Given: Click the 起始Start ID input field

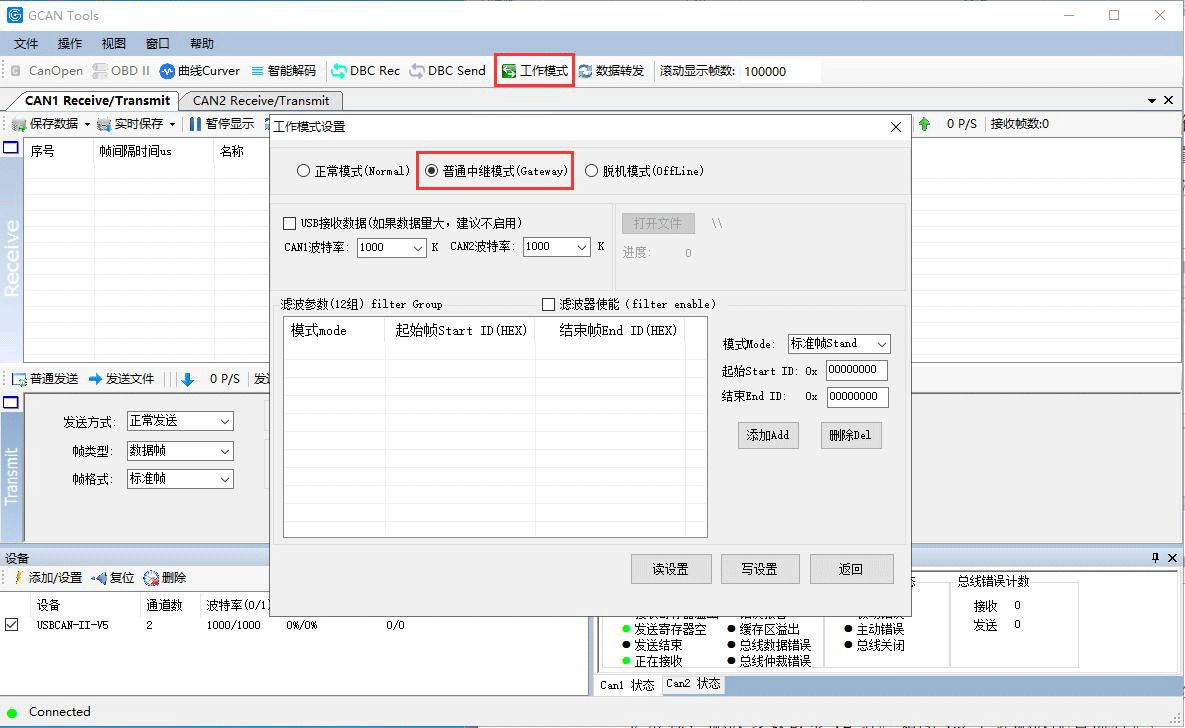Looking at the screenshot, I should pos(856,370).
